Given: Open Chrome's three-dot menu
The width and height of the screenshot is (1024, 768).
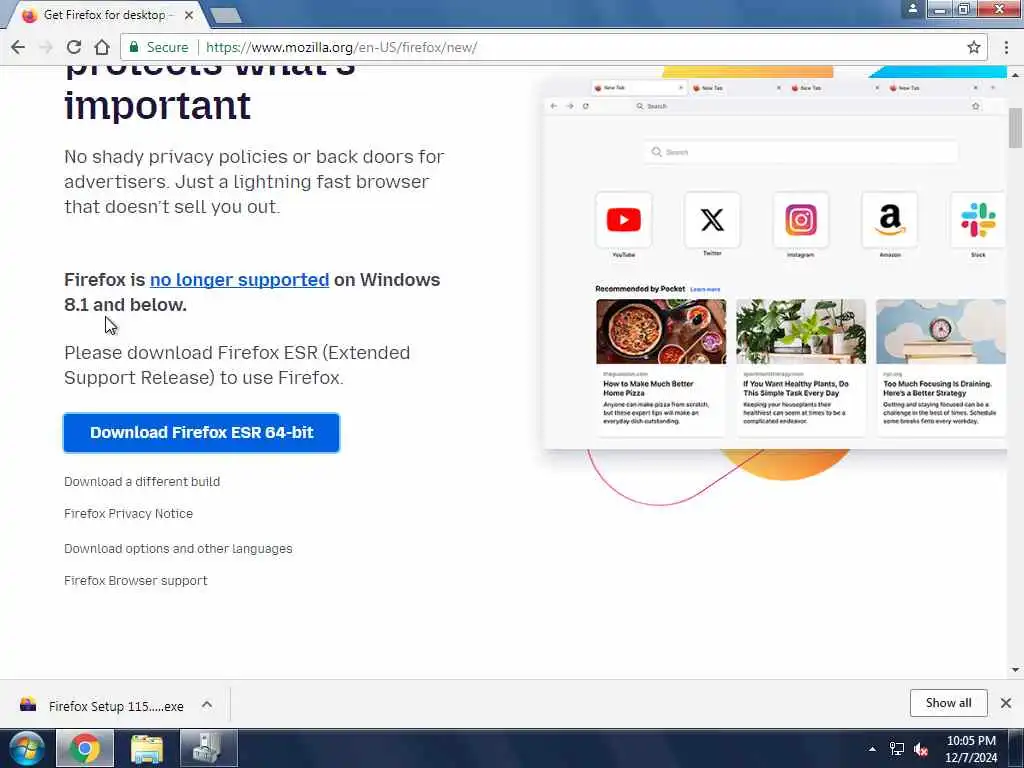Looking at the screenshot, I should pyautogui.click(x=1006, y=47).
